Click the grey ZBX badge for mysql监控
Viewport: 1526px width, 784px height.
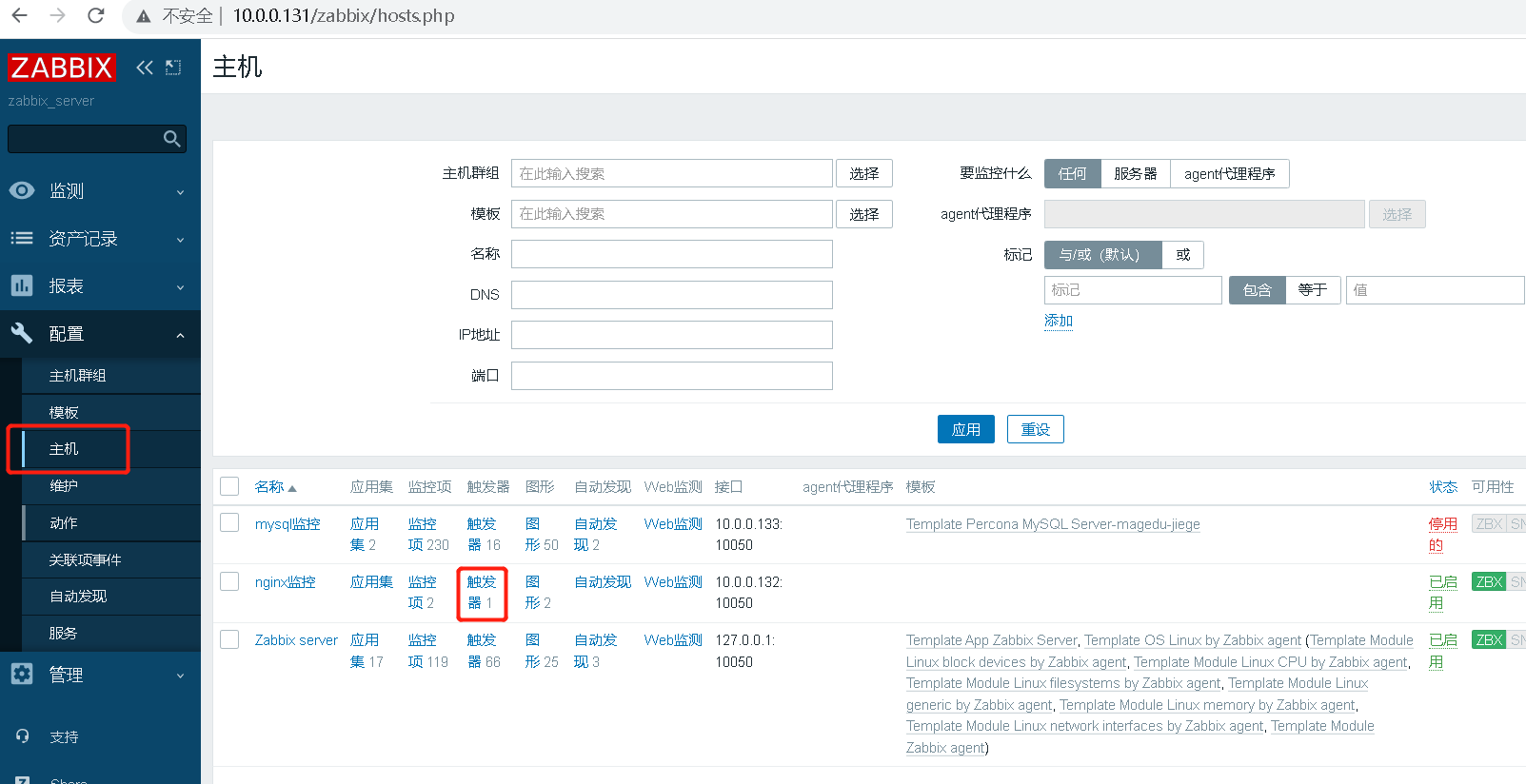(x=1489, y=524)
